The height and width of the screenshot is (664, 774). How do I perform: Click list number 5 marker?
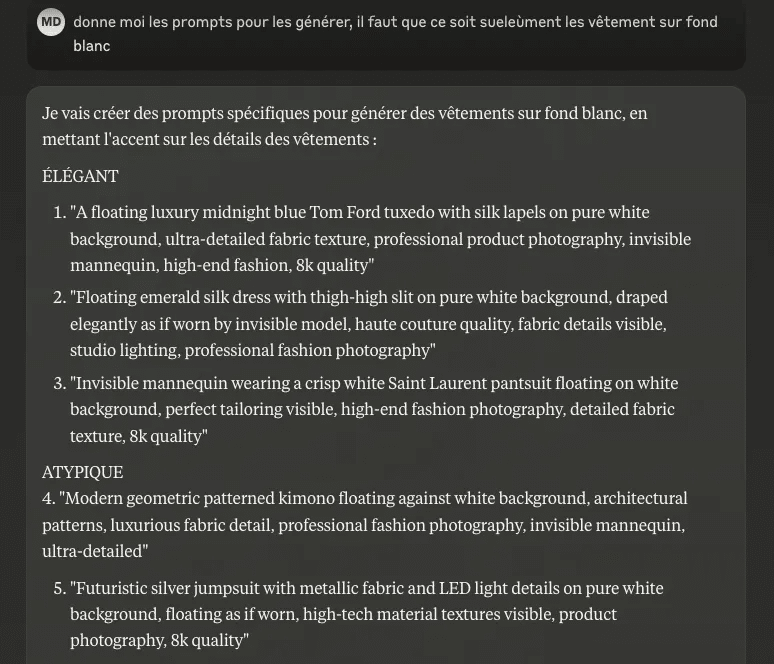[x=60, y=588]
